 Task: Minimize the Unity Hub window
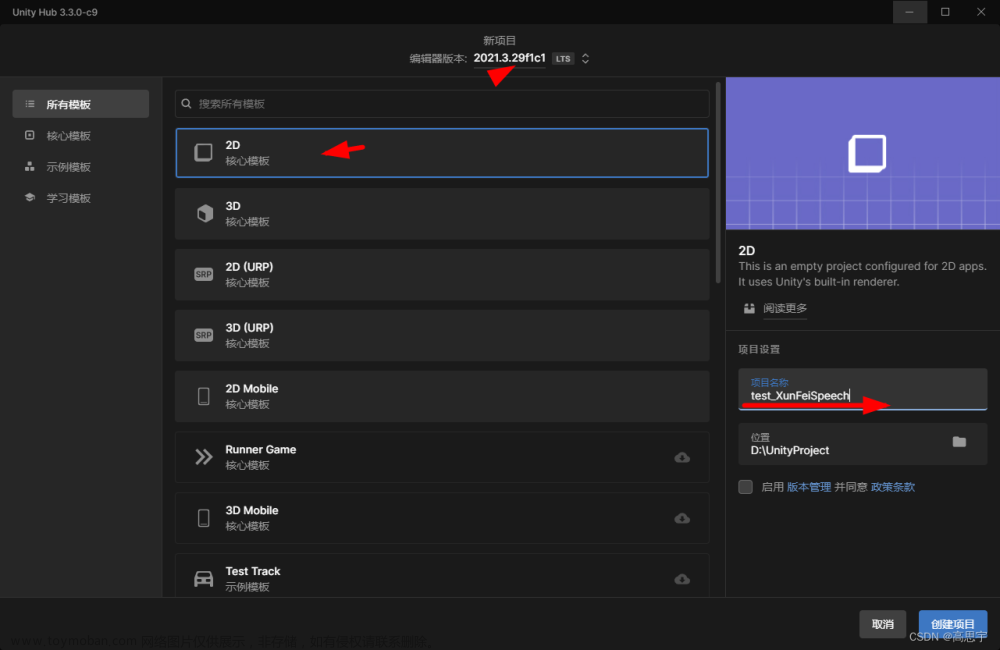click(x=909, y=12)
